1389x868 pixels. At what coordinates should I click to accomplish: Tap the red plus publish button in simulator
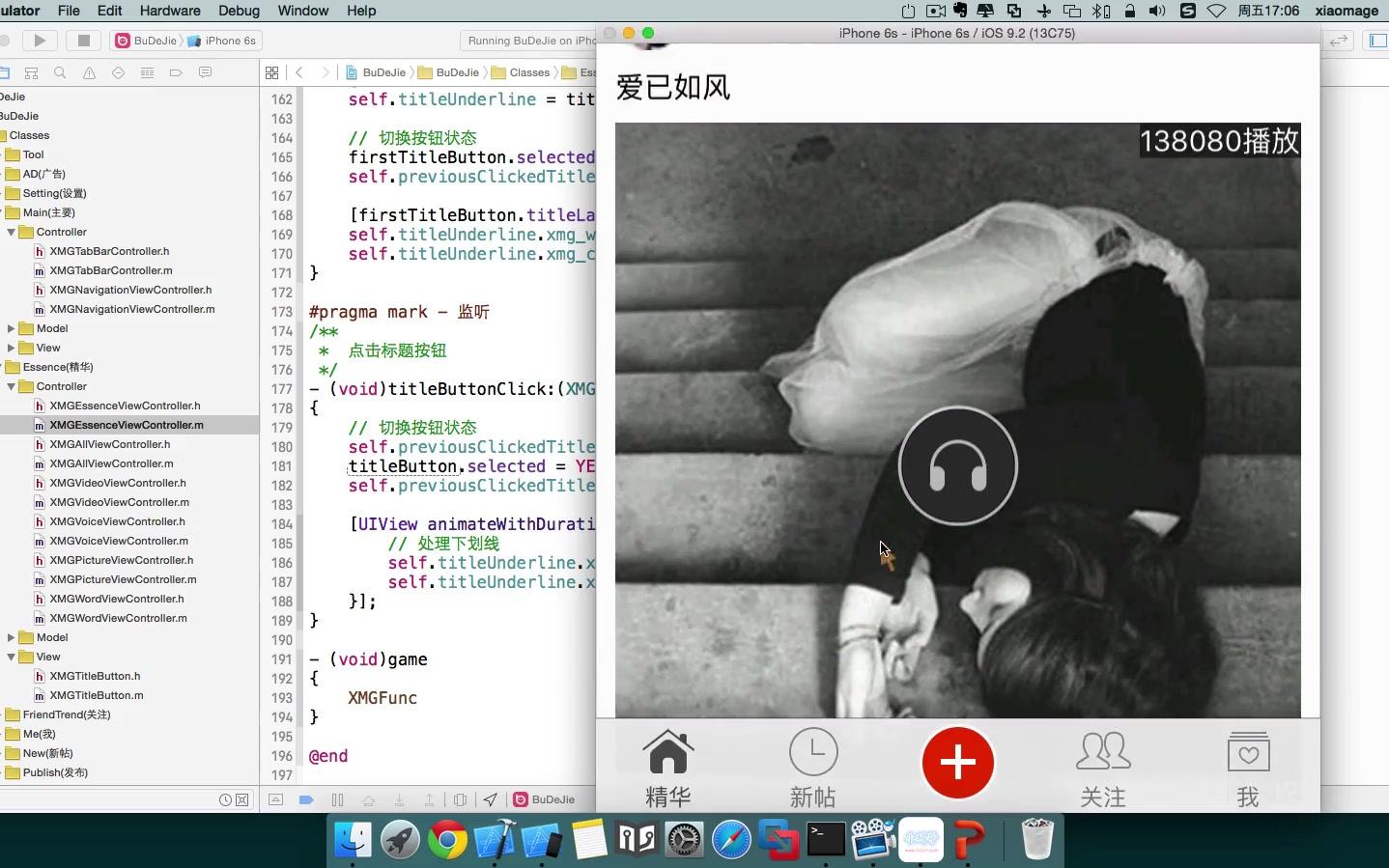pyautogui.click(x=957, y=762)
